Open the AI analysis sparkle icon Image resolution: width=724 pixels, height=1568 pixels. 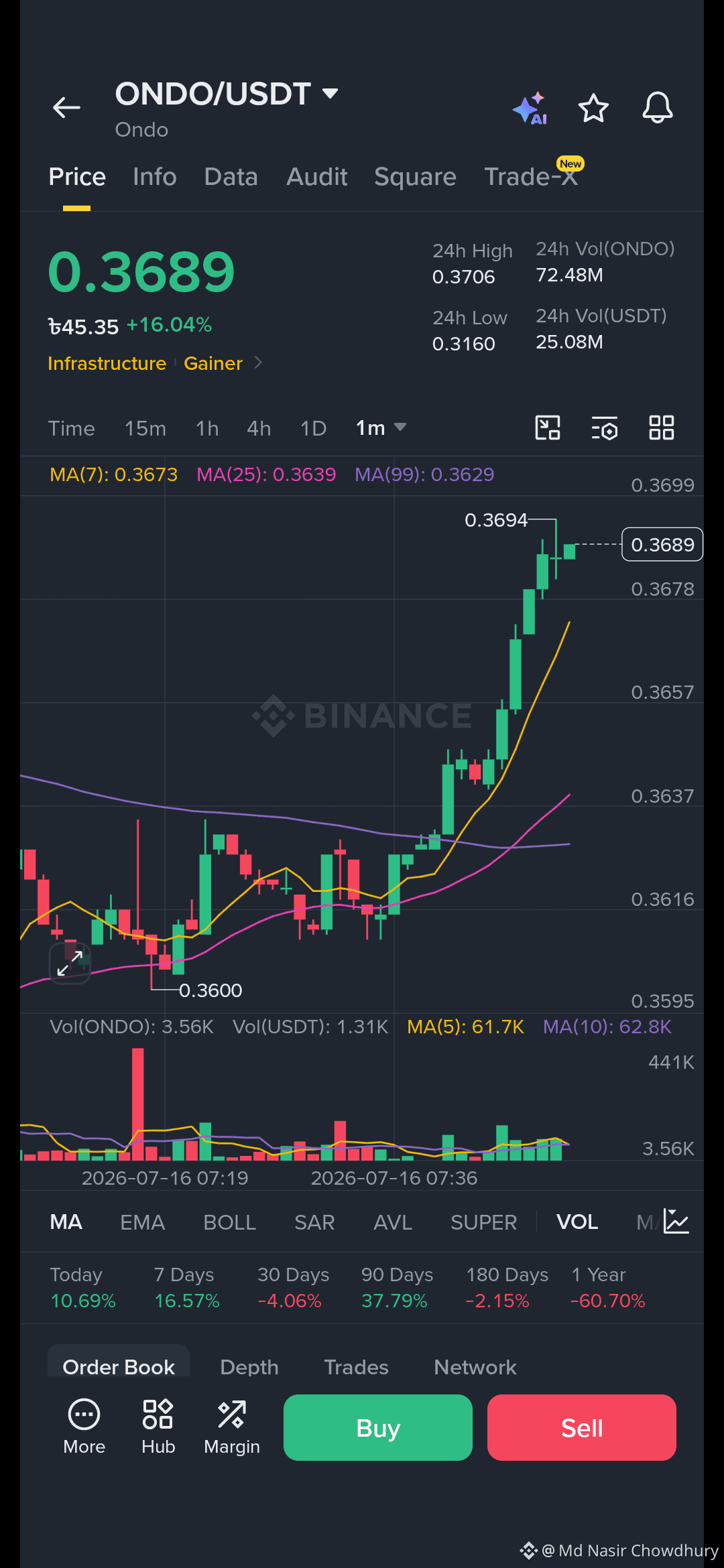tap(530, 108)
